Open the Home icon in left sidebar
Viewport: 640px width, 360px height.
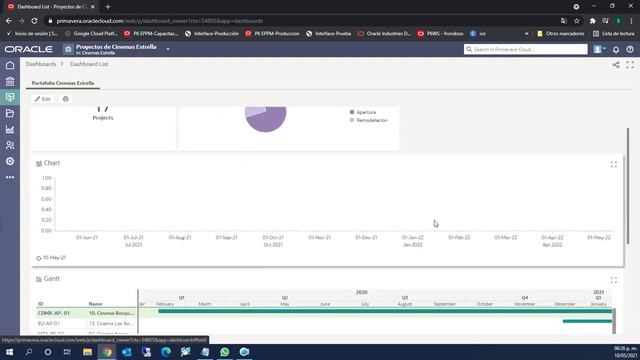tap(10, 65)
